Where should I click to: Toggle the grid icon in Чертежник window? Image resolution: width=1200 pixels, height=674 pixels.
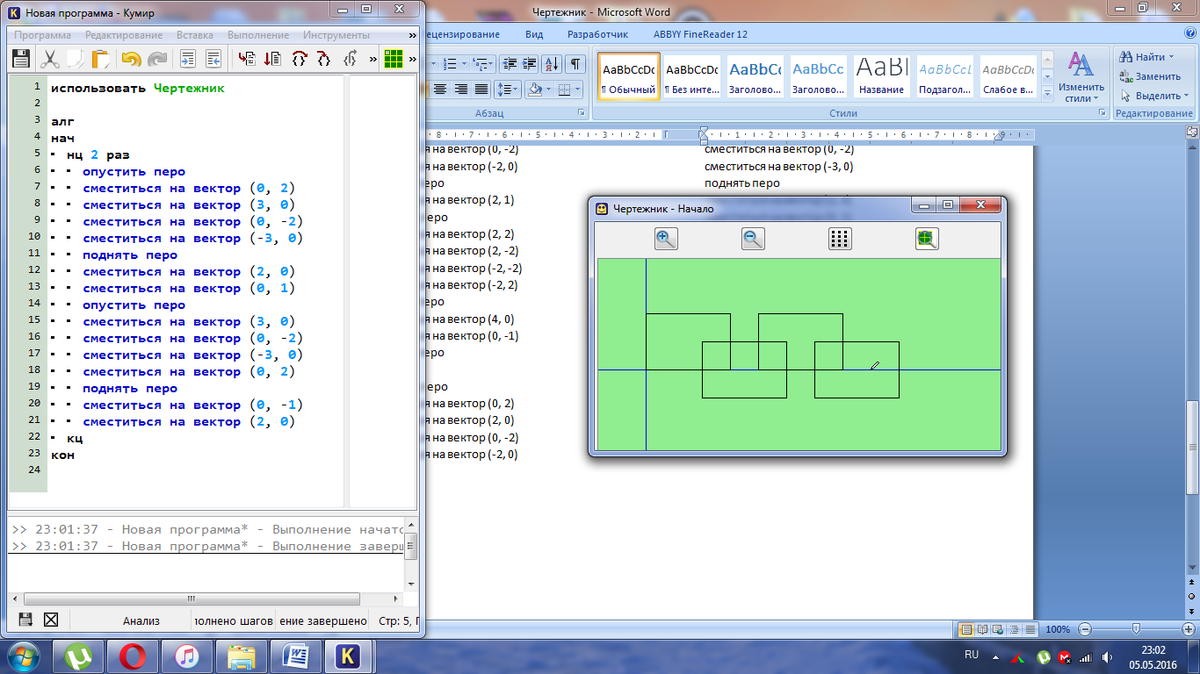[840, 238]
